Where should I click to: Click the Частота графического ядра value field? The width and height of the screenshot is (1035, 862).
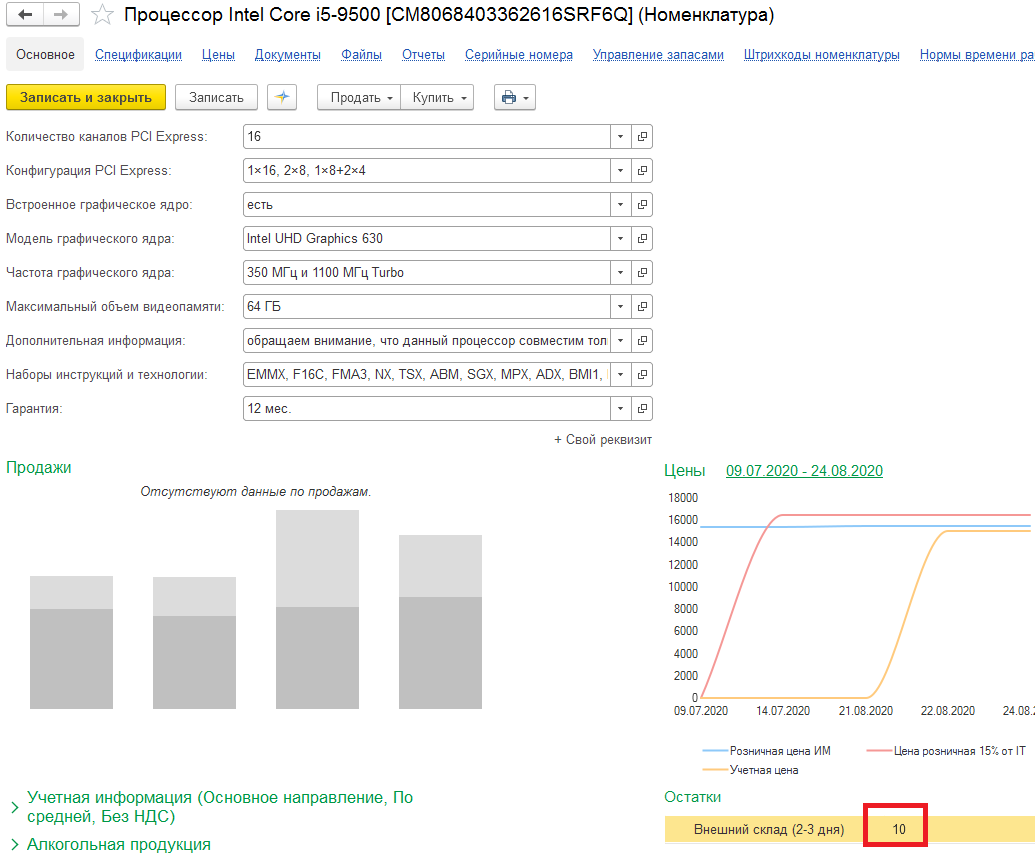[x=426, y=273]
